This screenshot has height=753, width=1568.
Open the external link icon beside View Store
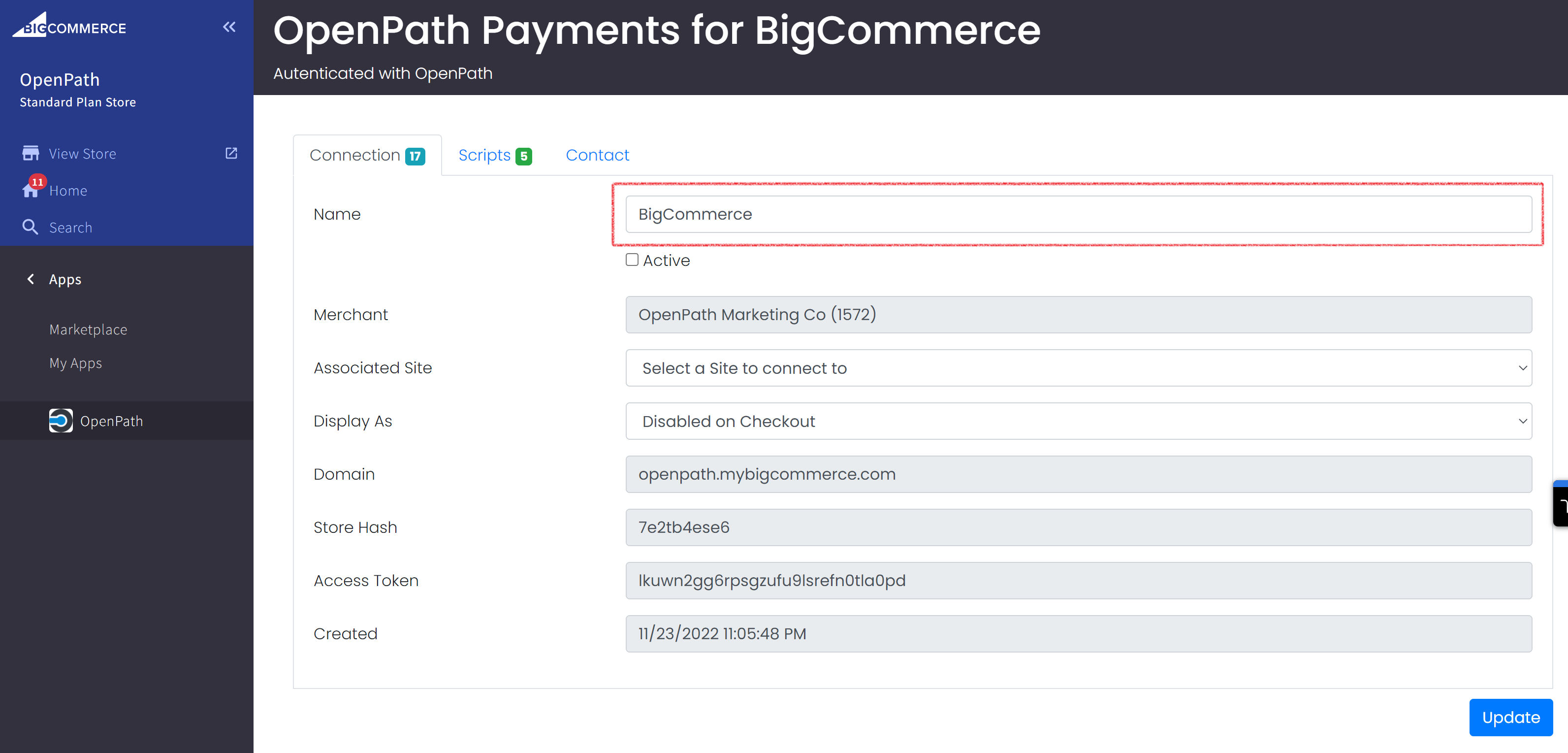231,153
